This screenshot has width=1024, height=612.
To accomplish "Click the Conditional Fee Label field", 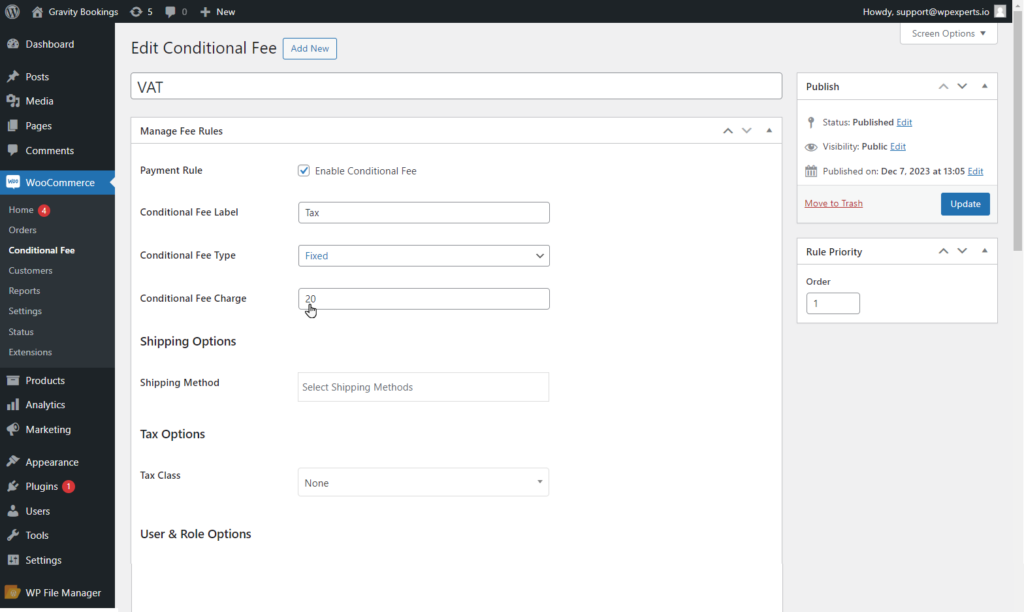I will pos(424,212).
